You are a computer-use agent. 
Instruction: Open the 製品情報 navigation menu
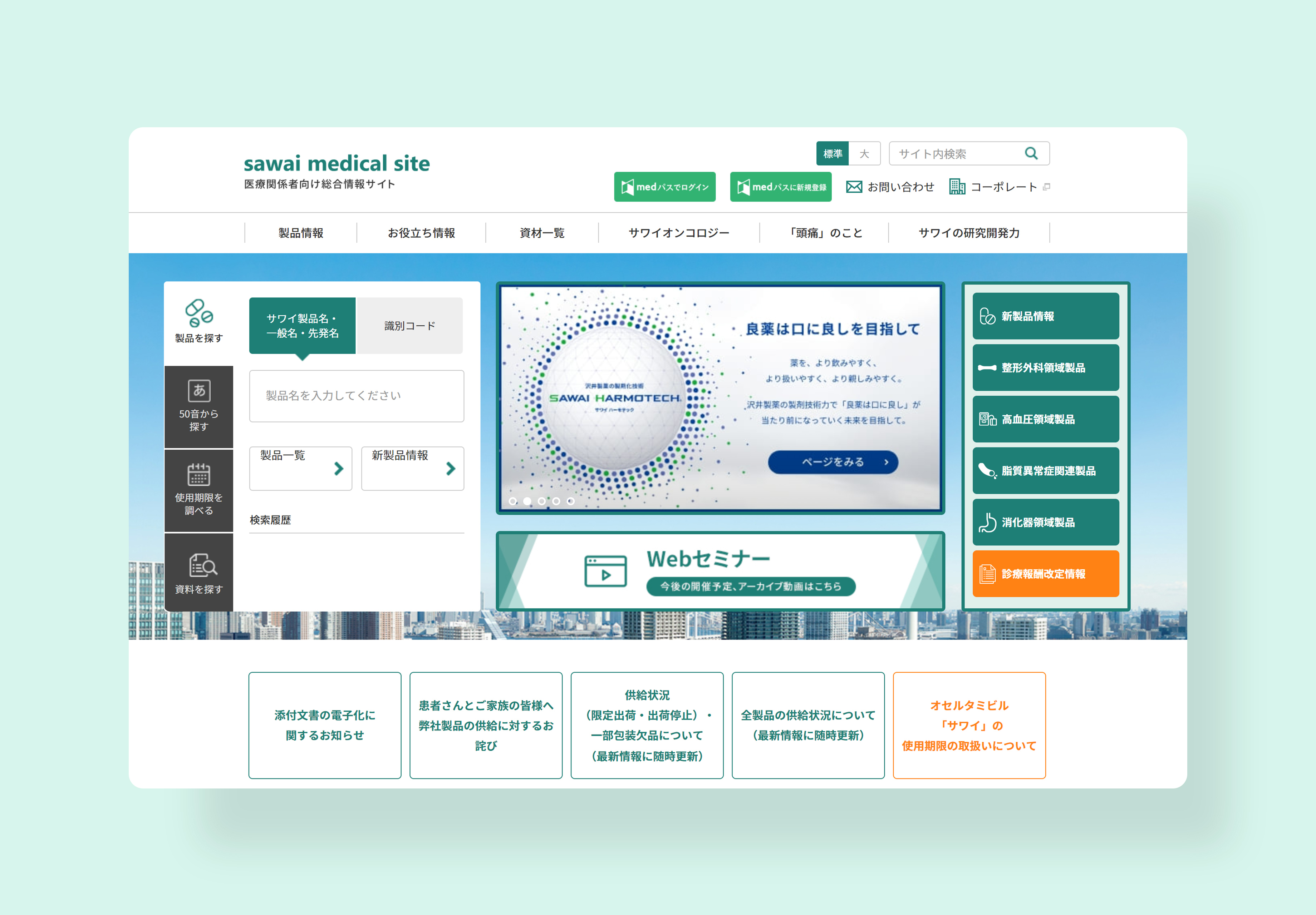(x=301, y=233)
